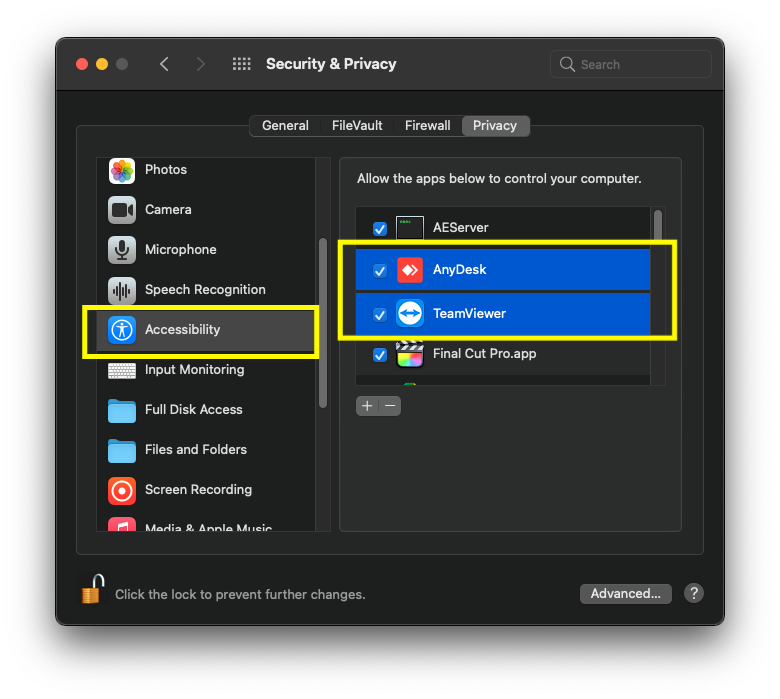Open the Firewall tab
780x699 pixels.
427,126
